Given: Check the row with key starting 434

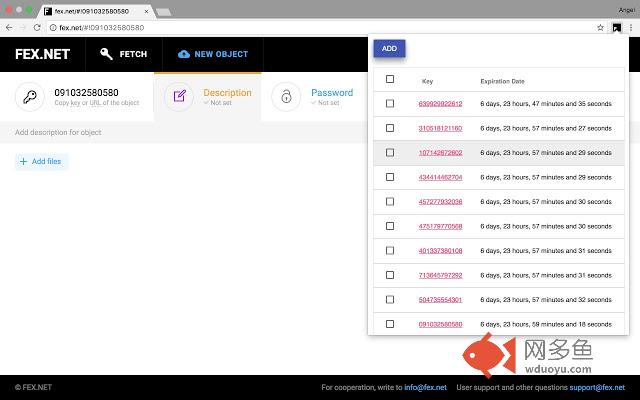Looking at the screenshot, I should (x=390, y=177).
